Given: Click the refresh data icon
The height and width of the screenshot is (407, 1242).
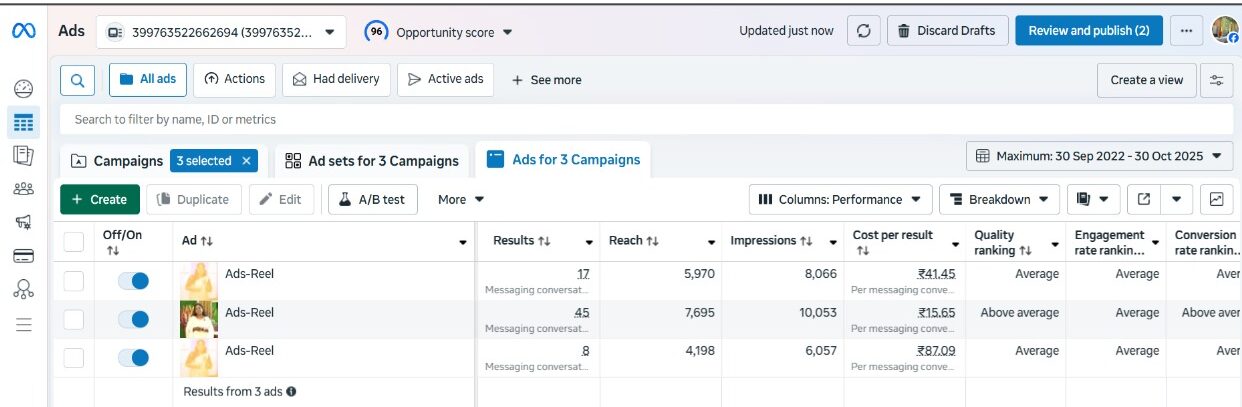Looking at the screenshot, I should (864, 31).
